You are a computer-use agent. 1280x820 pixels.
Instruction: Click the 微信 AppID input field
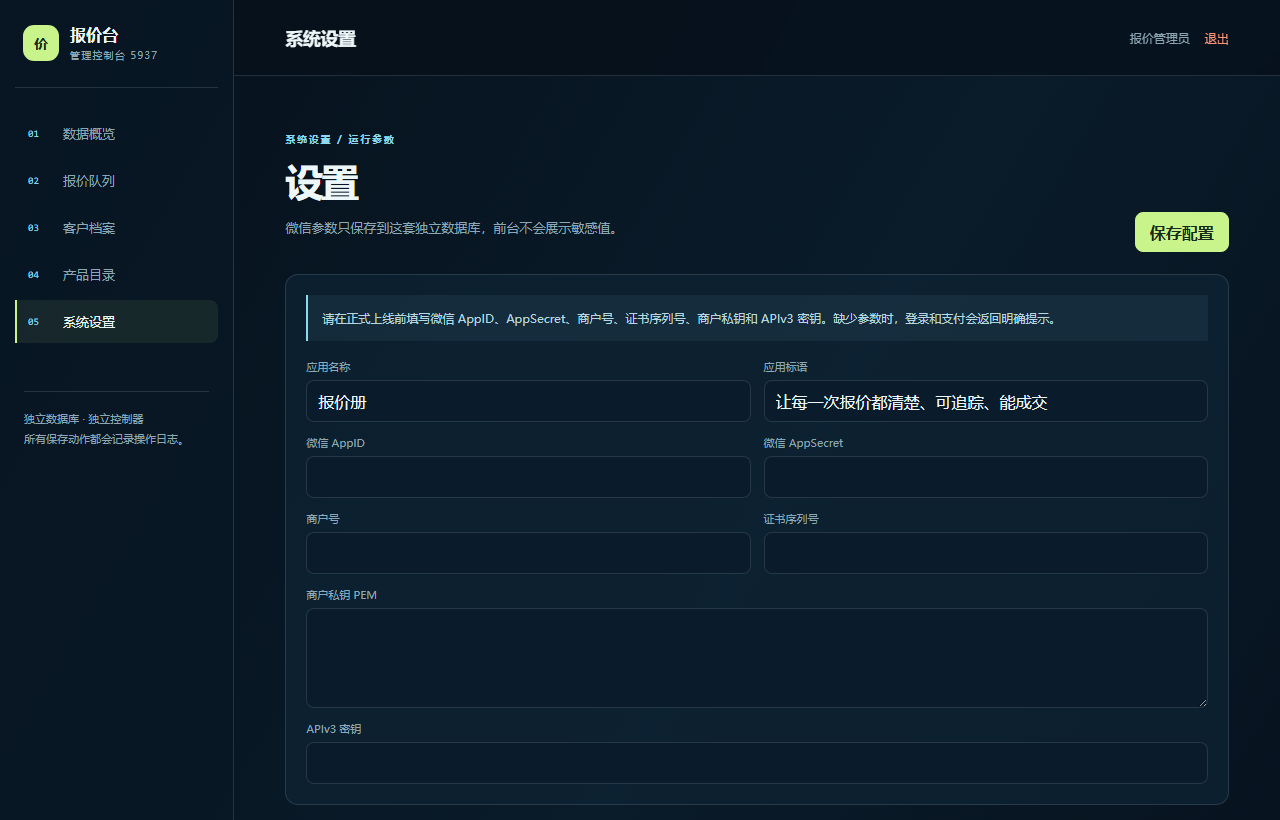(x=528, y=477)
